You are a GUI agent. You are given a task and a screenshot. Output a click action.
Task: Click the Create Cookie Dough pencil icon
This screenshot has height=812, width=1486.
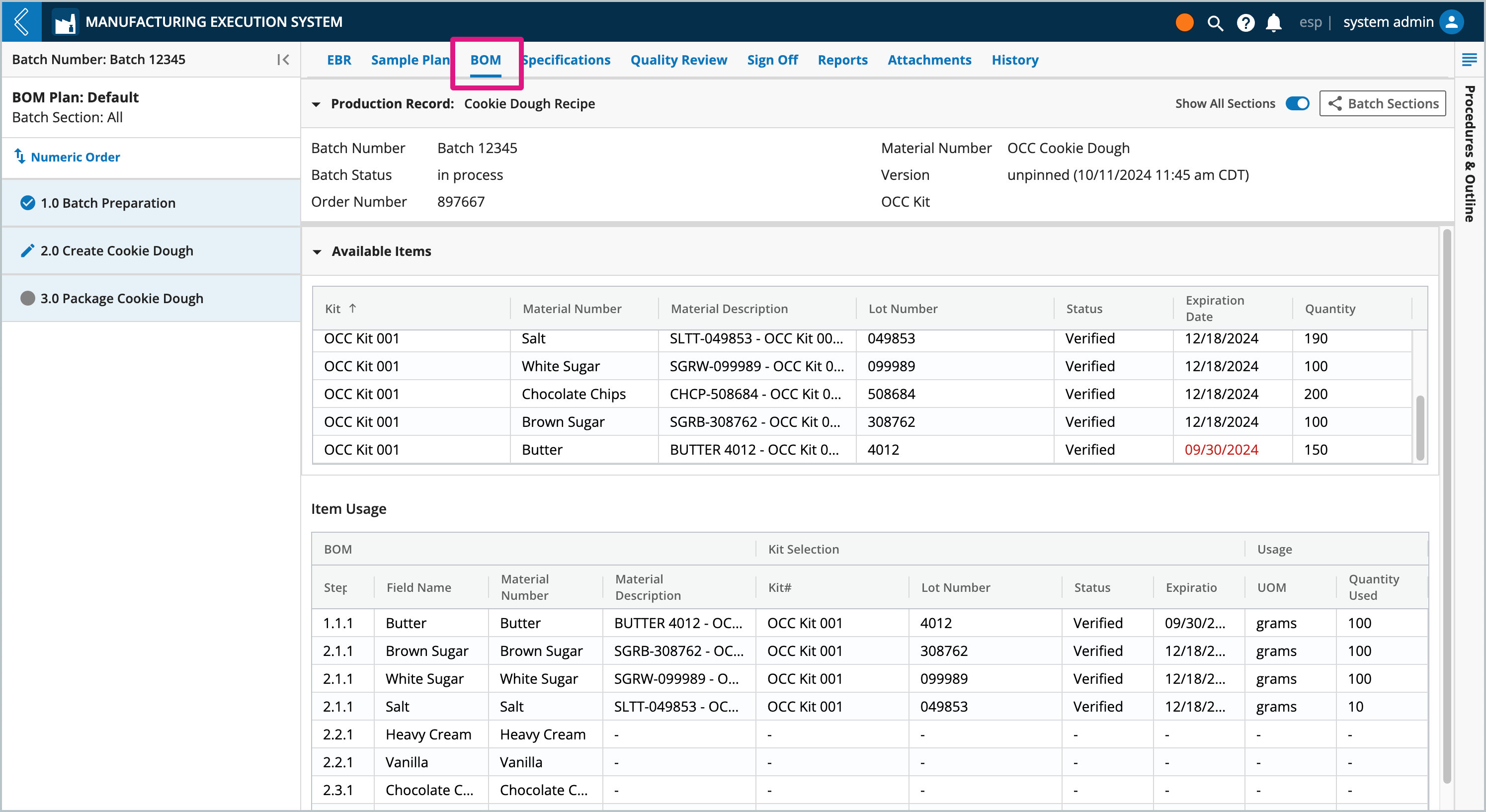[x=27, y=250]
